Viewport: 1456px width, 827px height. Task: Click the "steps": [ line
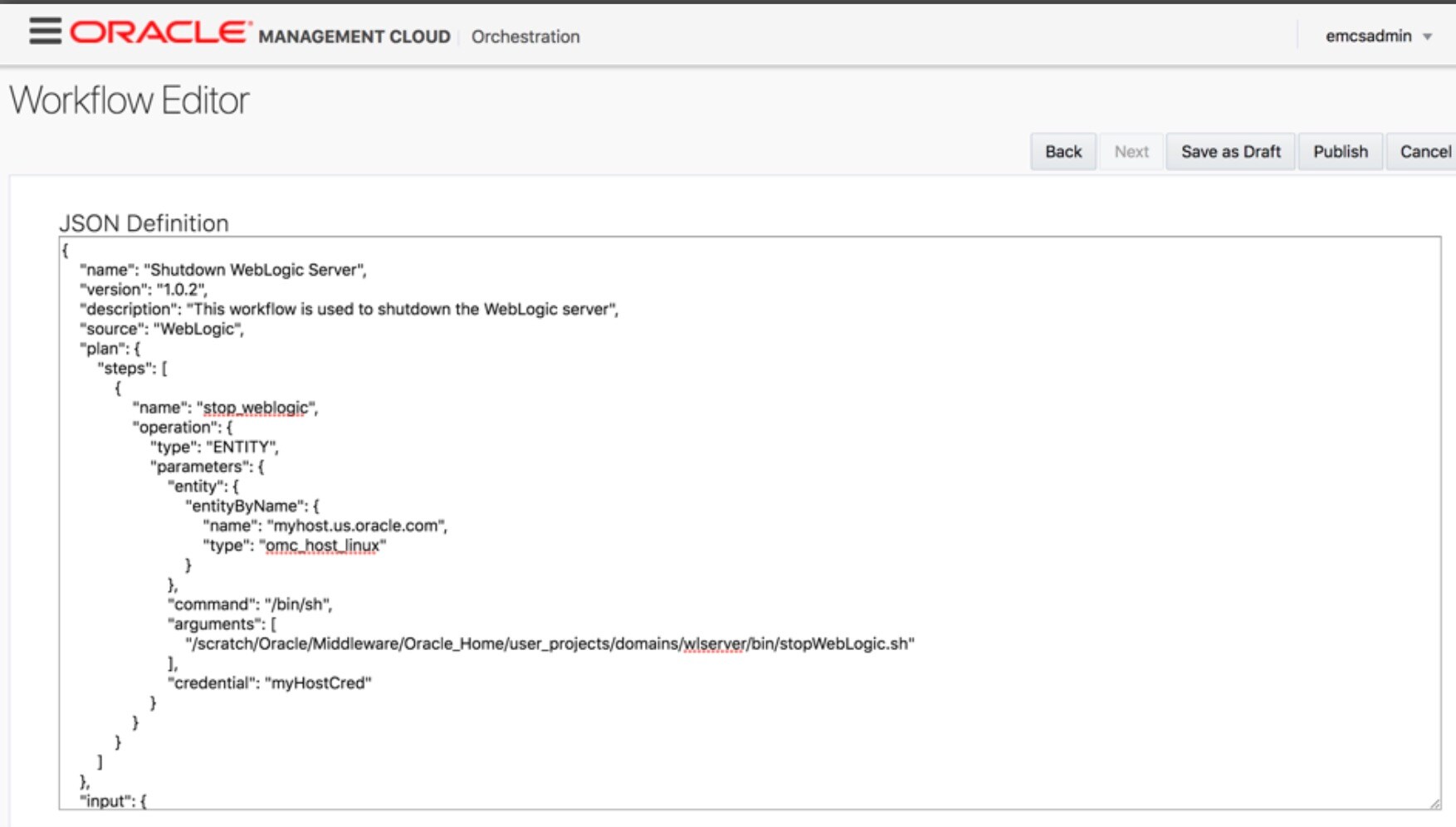click(x=133, y=368)
